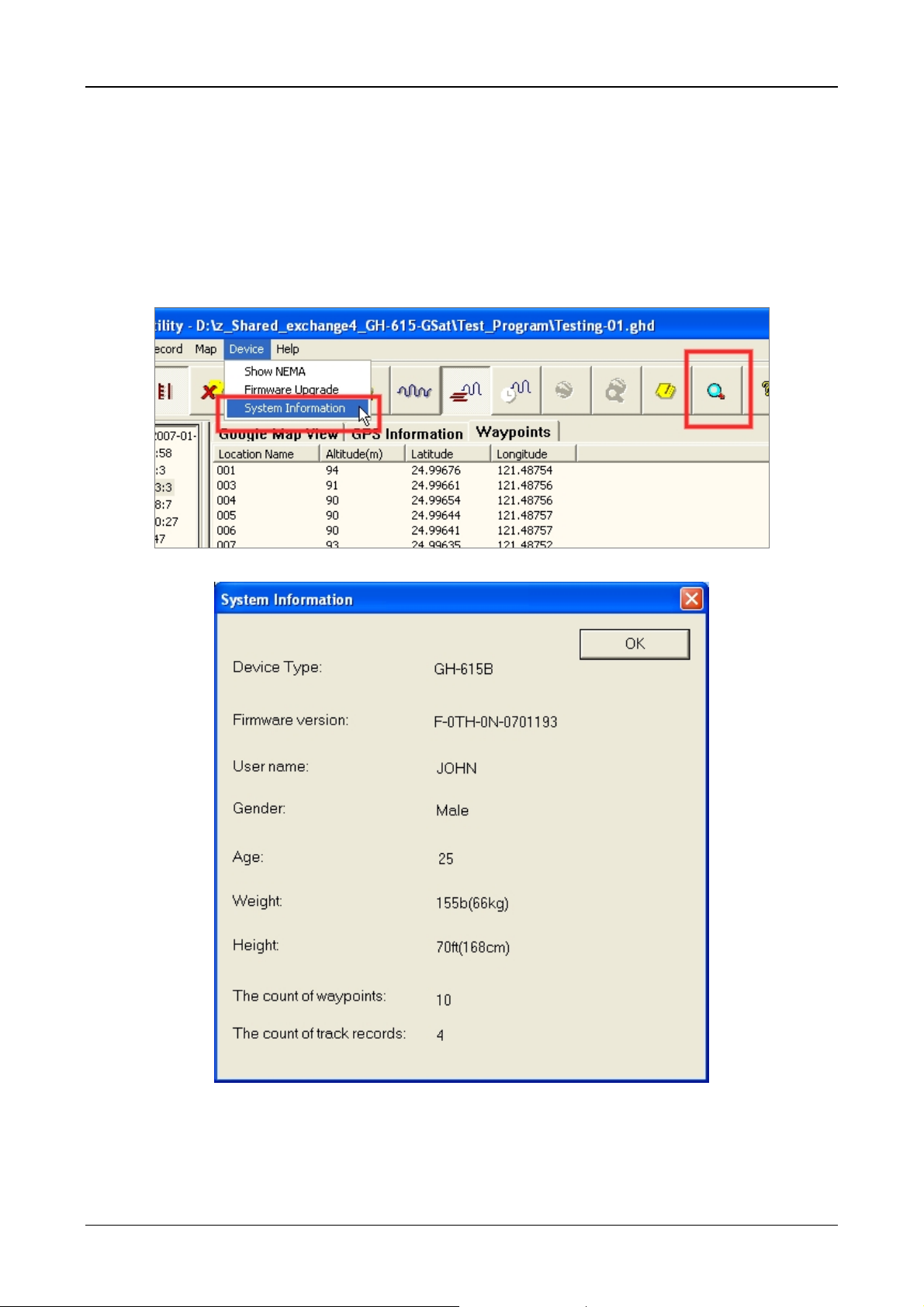Click OK in System Information dialog
Screen dimensions: 924x1307
coord(635,644)
